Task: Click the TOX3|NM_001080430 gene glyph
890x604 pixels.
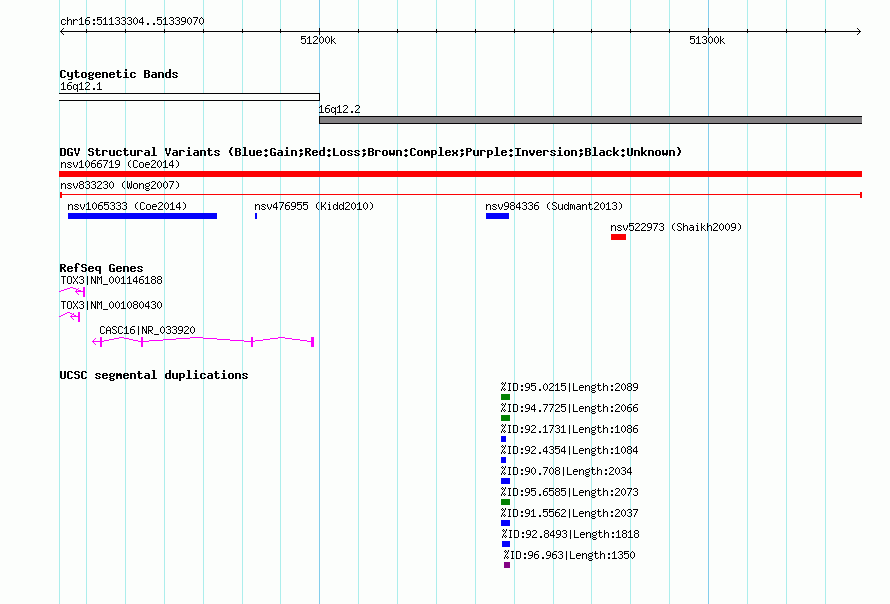Action: (x=70, y=316)
